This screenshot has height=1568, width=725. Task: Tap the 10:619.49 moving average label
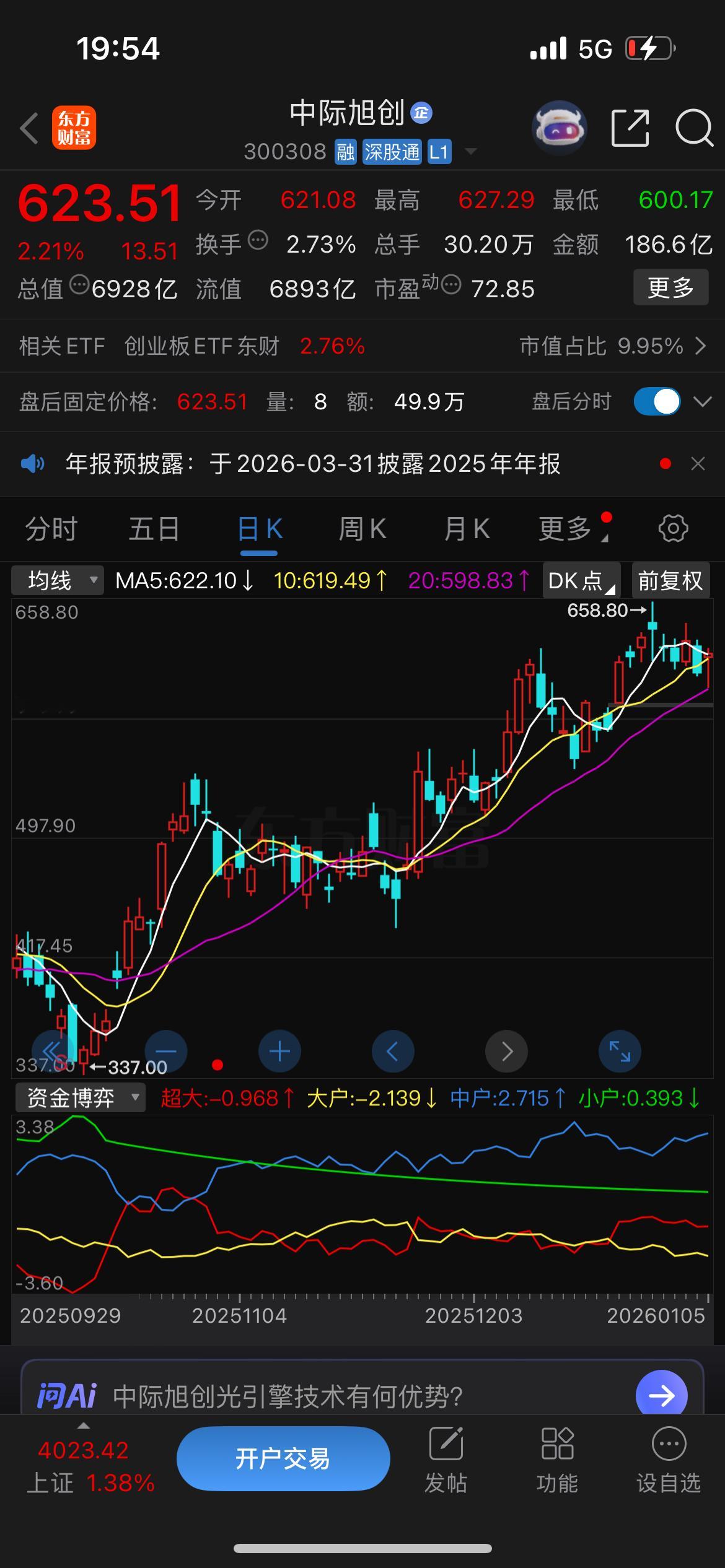click(x=331, y=580)
